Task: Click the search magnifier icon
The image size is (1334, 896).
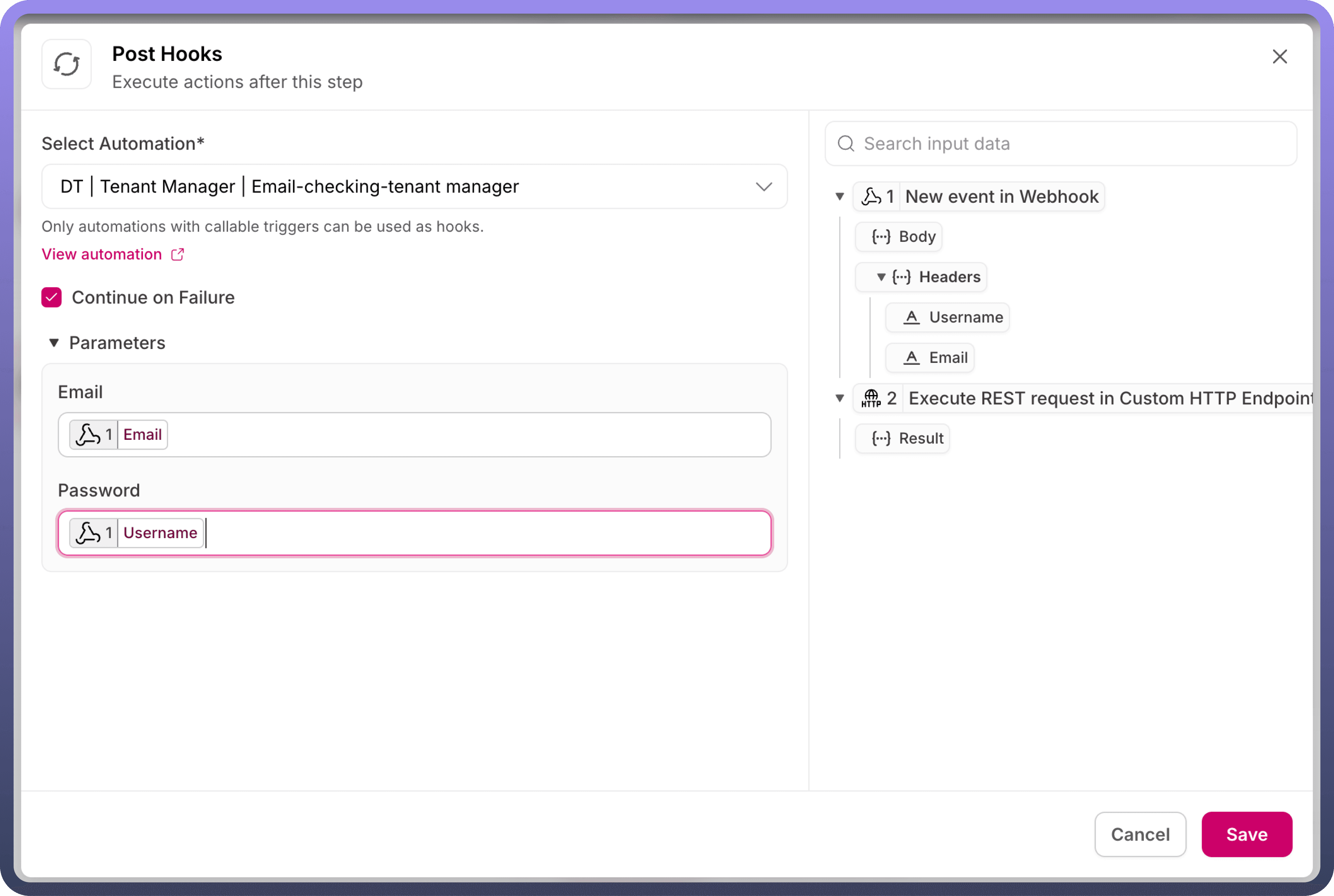Action: 846,144
